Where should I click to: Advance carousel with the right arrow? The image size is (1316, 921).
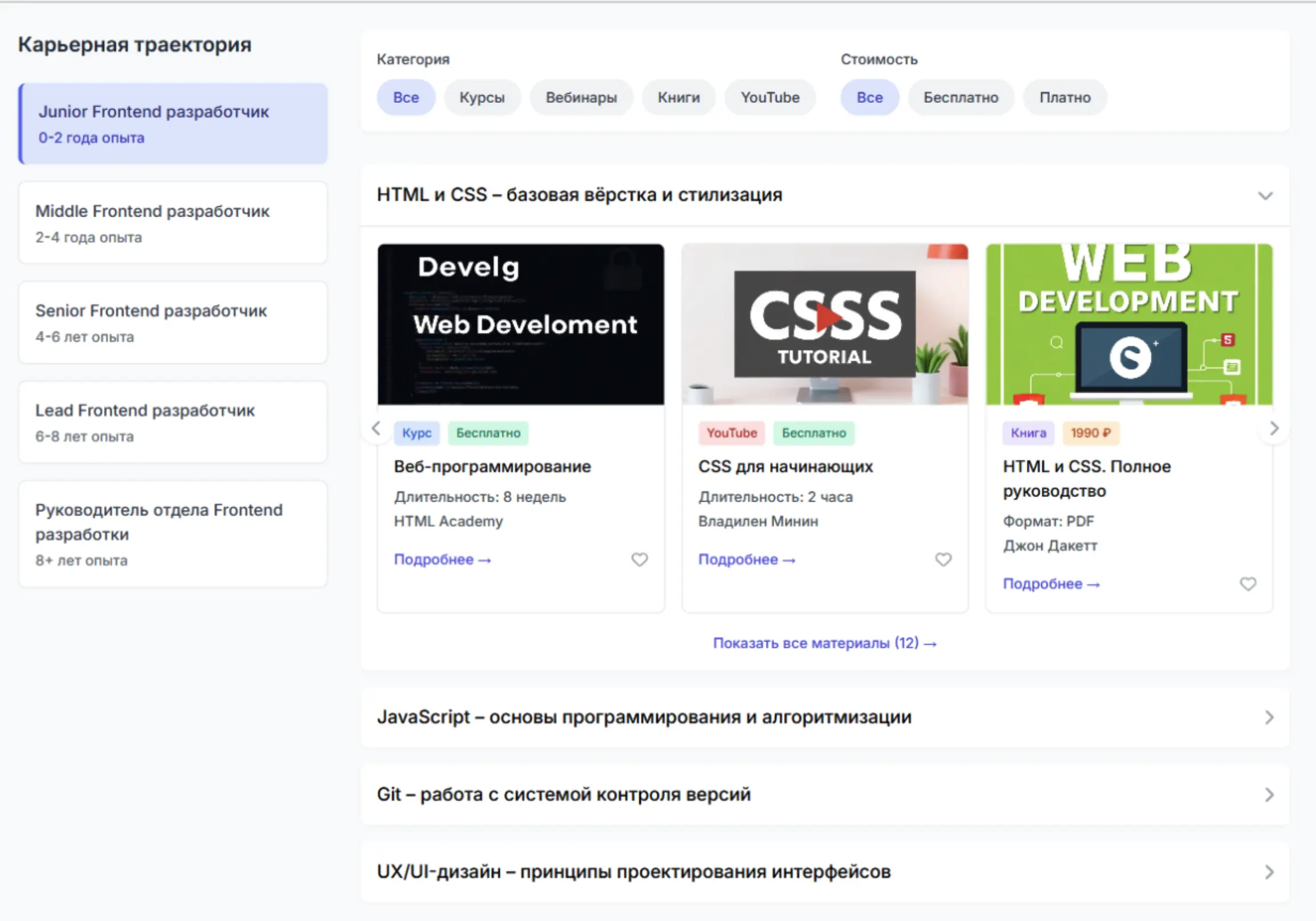(x=1274, y=428)
